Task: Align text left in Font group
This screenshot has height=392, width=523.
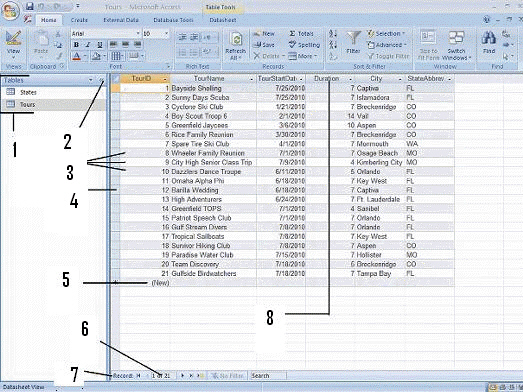Action: coord(113,44)
